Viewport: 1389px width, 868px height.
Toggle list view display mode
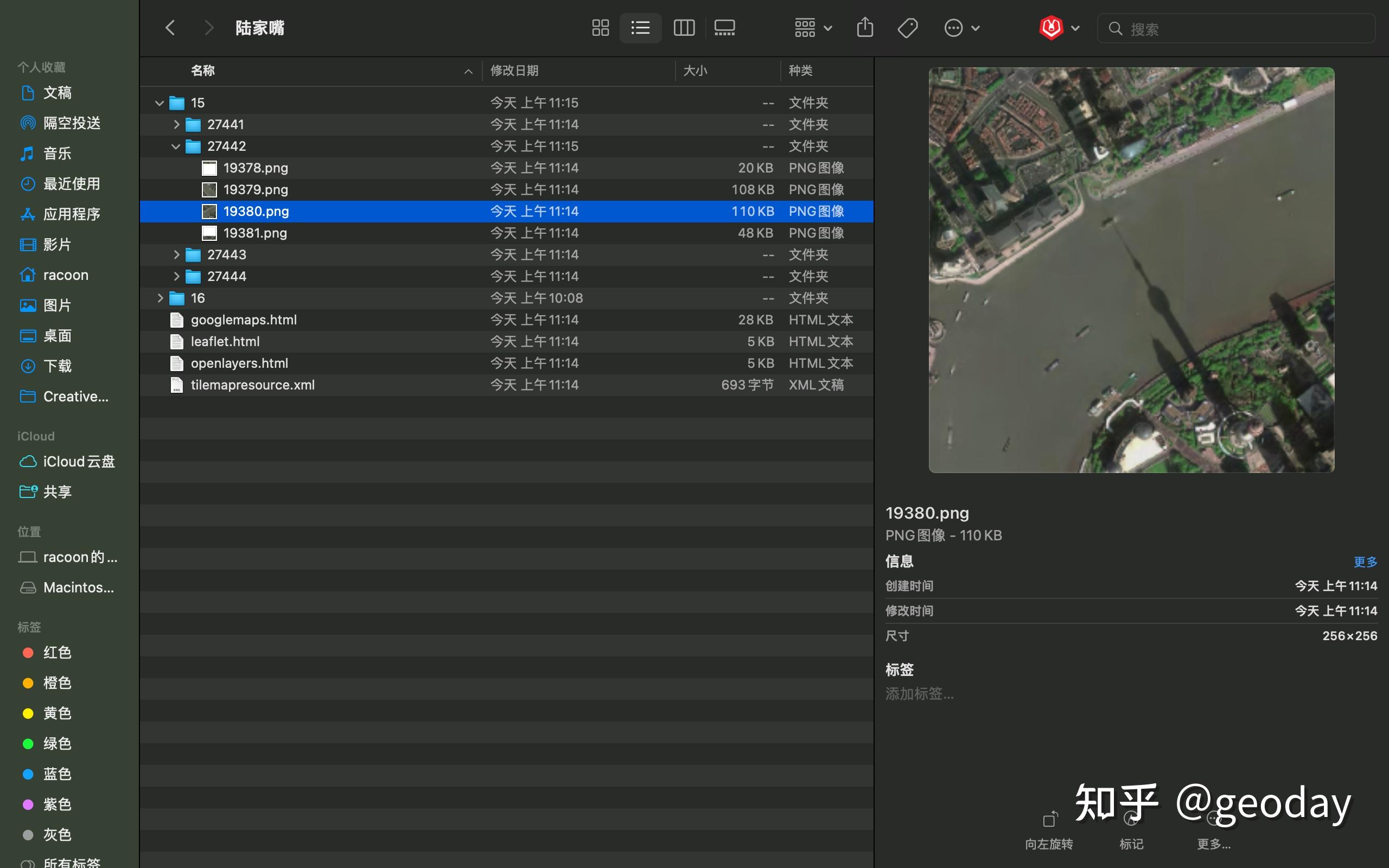(x=640, y=27)
